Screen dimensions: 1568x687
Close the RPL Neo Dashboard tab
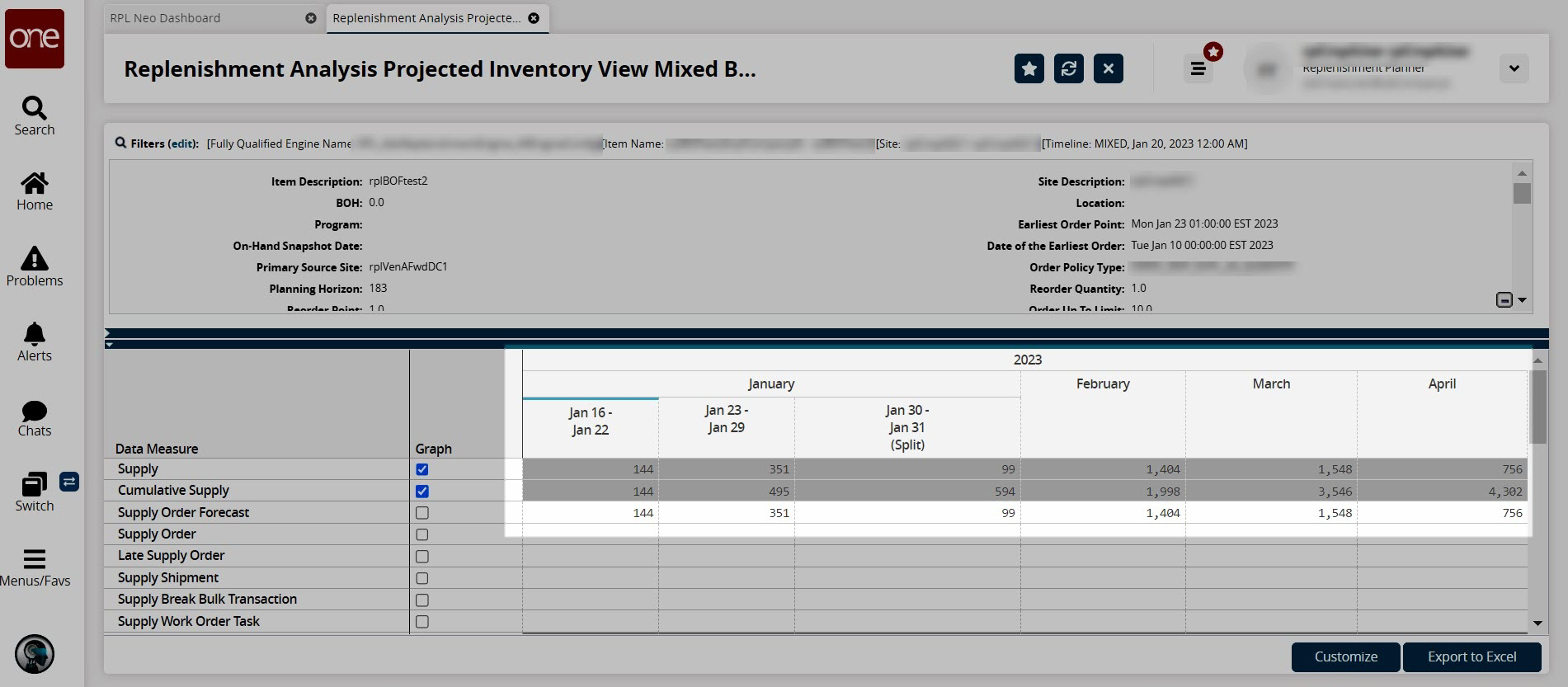pos(311,18)
